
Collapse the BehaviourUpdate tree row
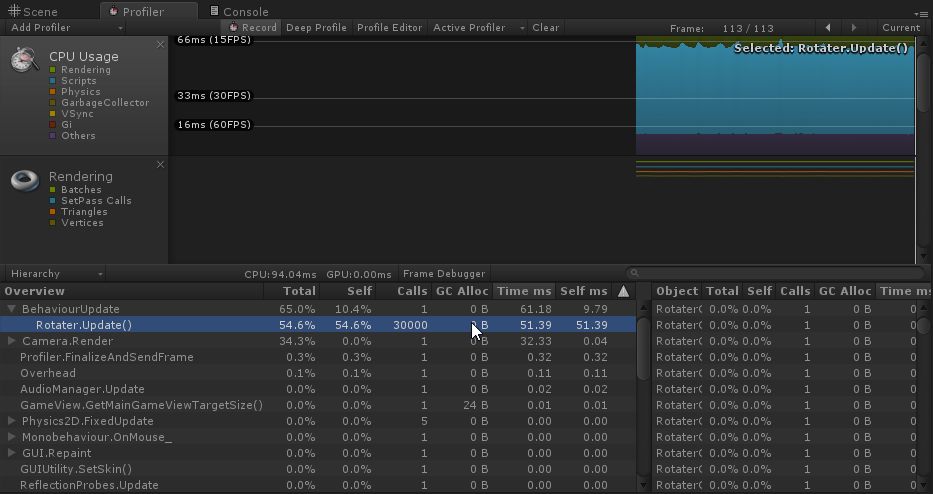coord(11,309)
